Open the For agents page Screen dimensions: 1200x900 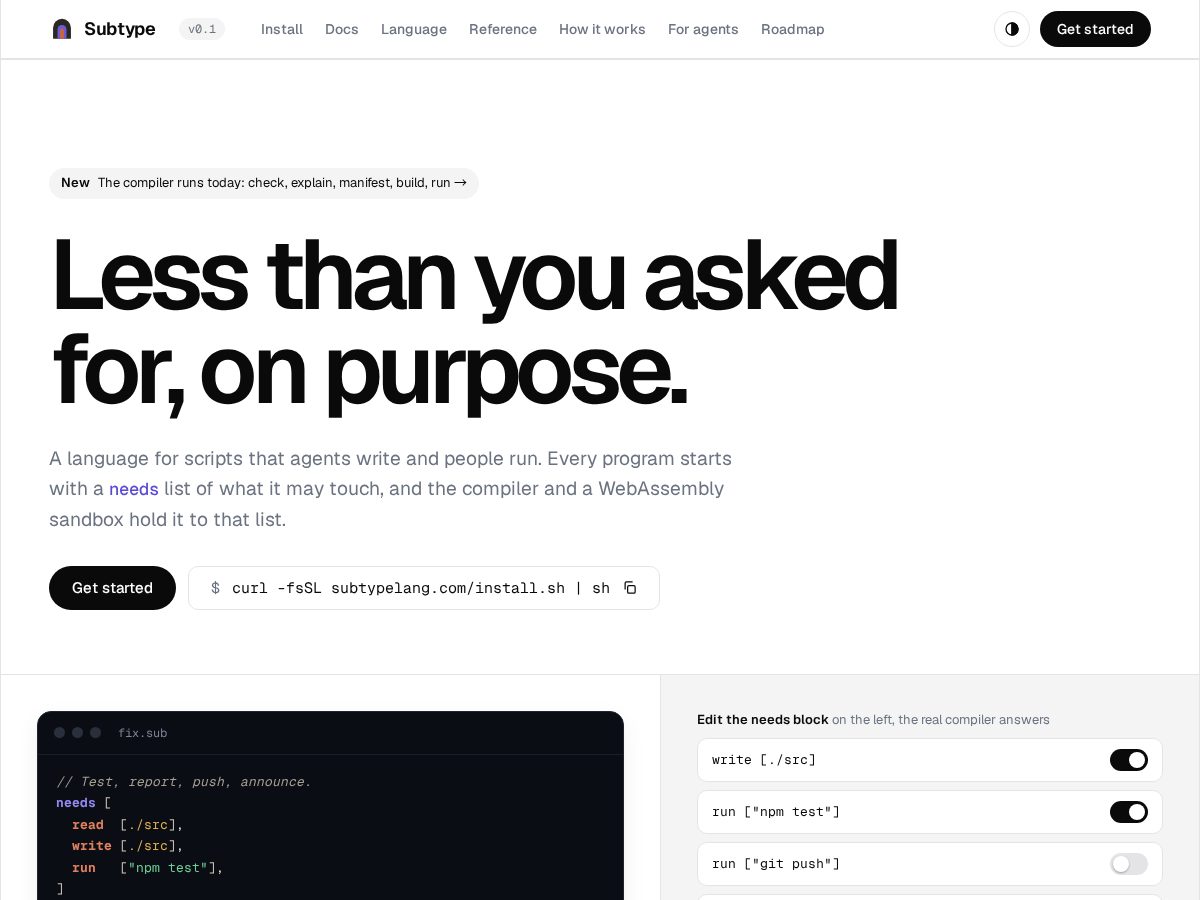click(703, 29)
